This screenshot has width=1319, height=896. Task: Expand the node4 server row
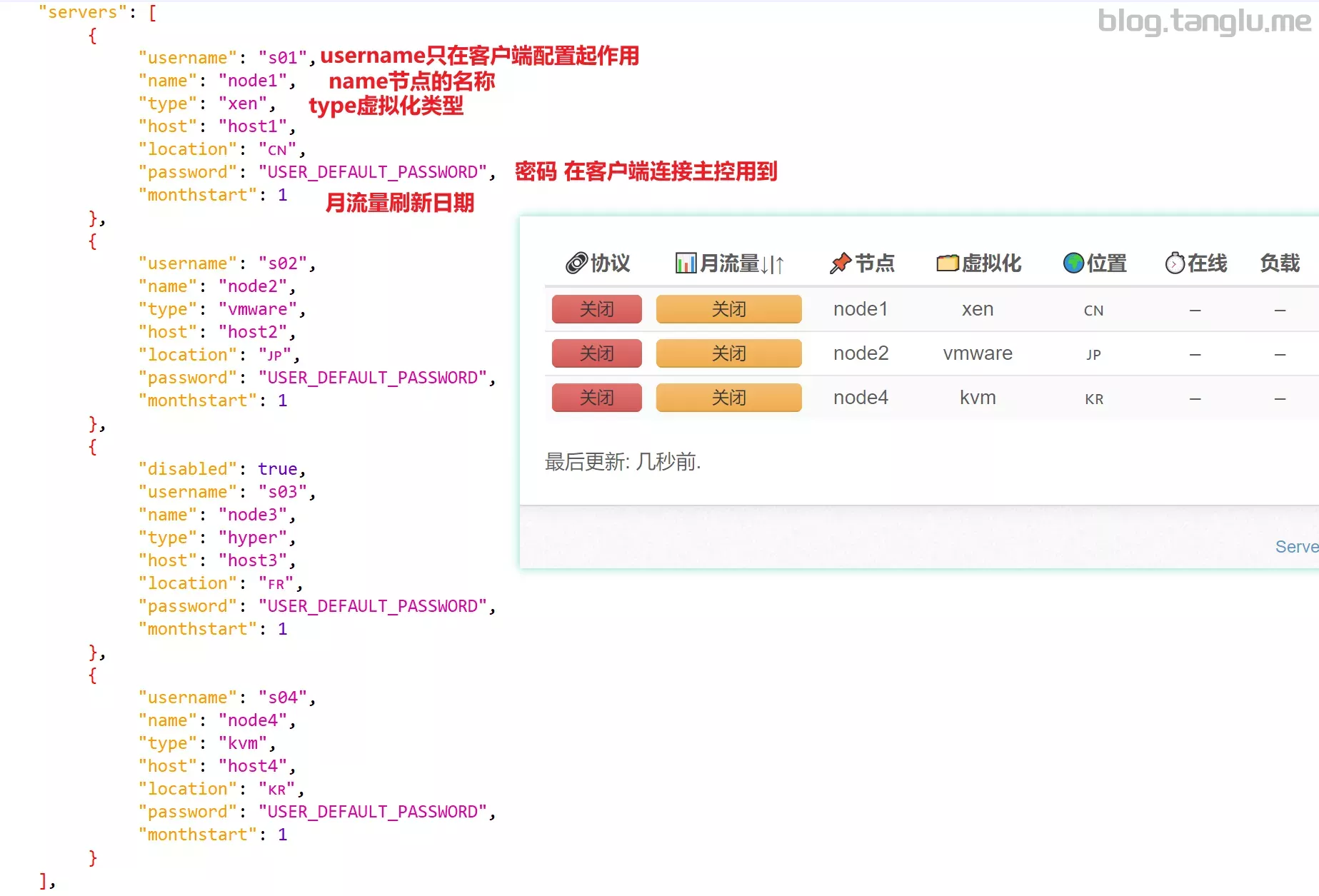coord(861,398)
